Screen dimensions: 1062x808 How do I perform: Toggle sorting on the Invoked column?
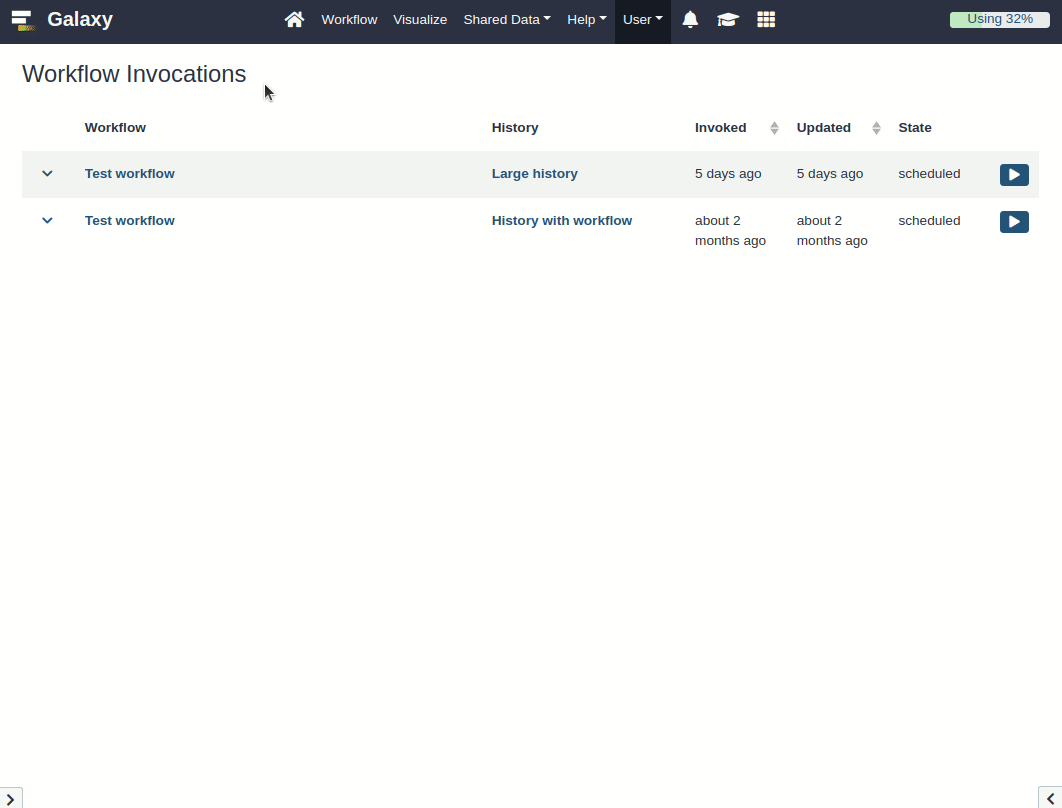pyautogui.click(x=773, y=127)
